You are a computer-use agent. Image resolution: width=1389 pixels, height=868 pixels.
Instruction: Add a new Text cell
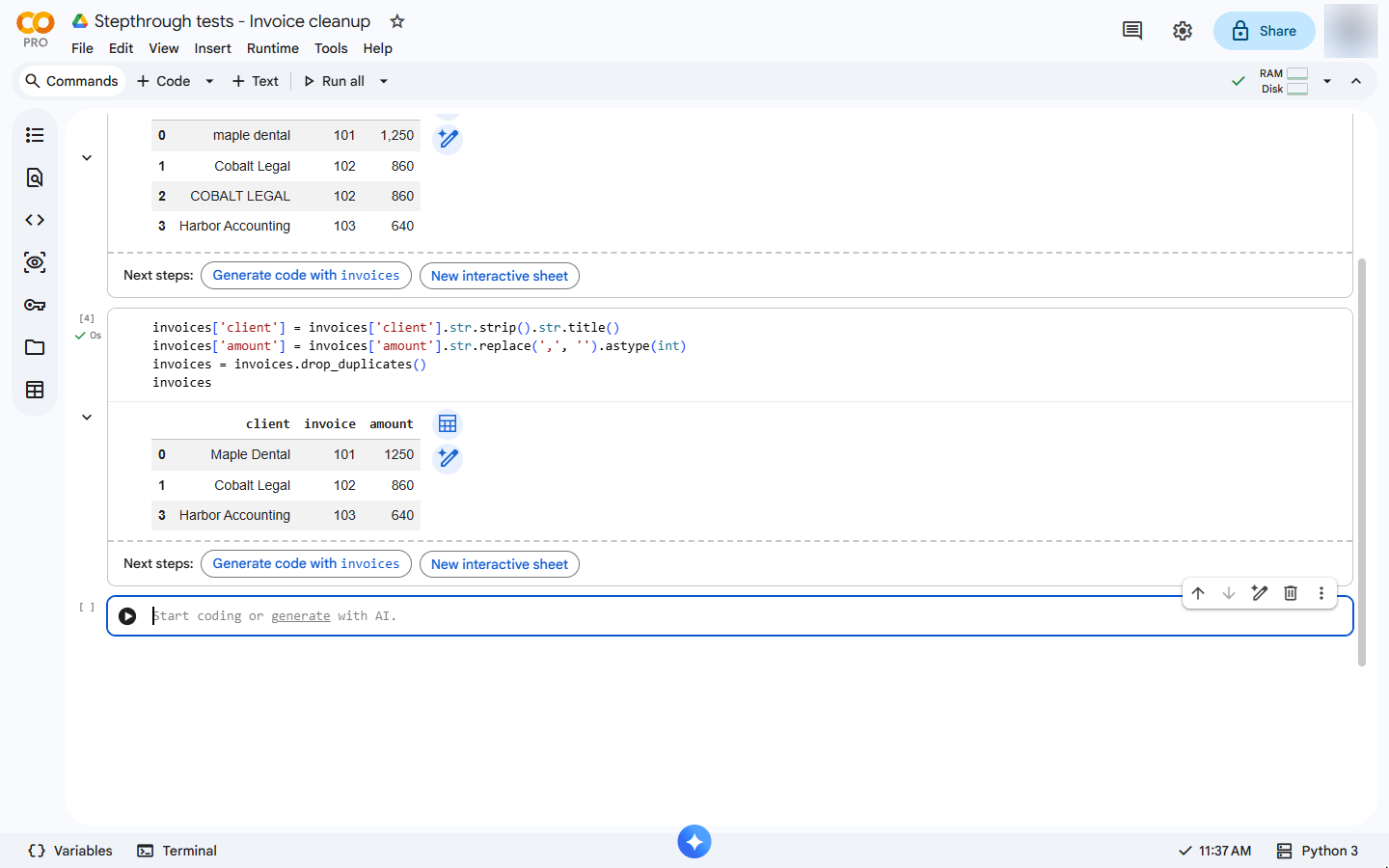[255, 81]
